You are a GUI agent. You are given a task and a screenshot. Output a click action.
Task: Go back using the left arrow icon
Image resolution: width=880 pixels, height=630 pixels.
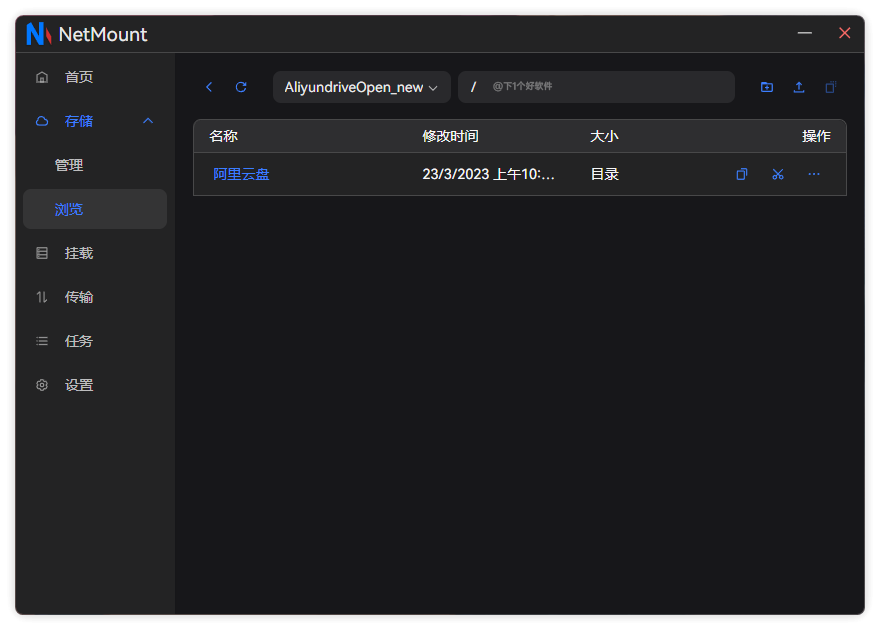click(x=209, y=87)
